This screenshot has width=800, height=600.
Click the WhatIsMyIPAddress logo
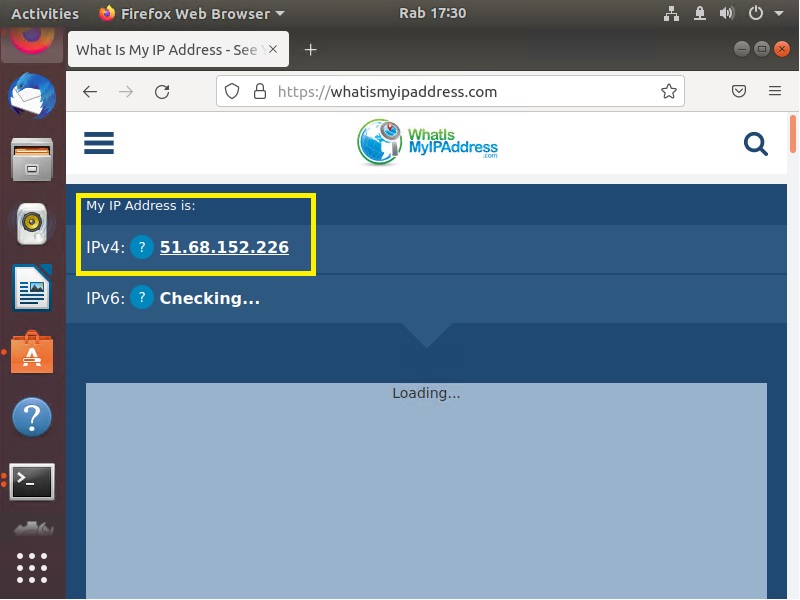427,142
